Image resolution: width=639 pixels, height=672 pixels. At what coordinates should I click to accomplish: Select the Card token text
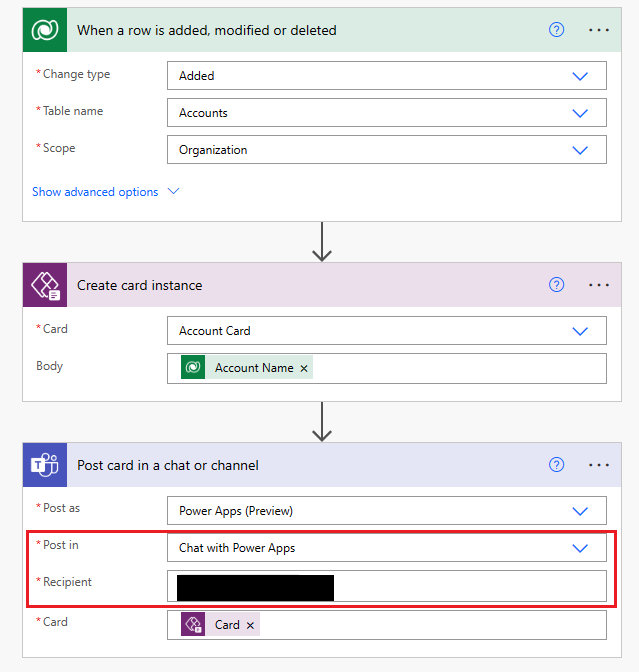(x=227, y=625)
